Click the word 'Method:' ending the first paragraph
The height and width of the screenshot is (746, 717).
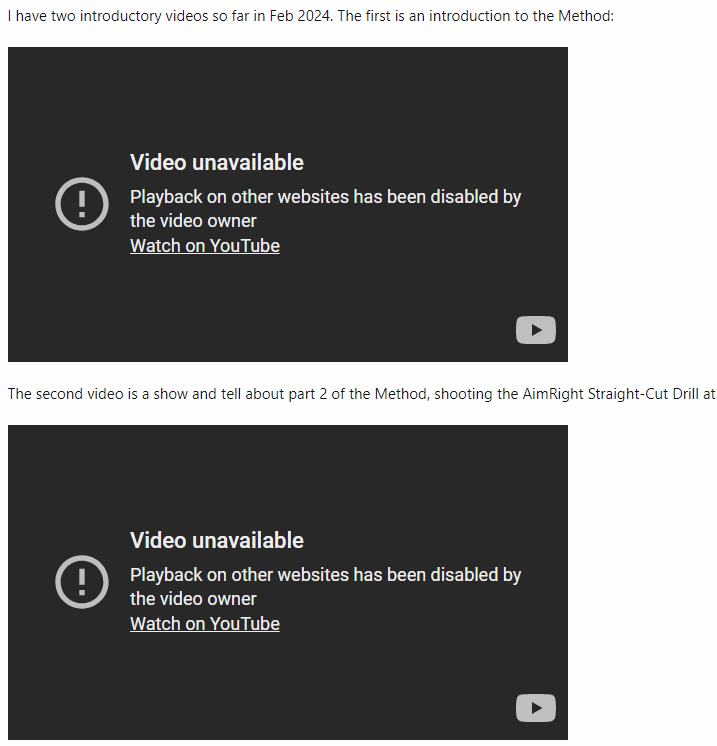click(586, 16)
